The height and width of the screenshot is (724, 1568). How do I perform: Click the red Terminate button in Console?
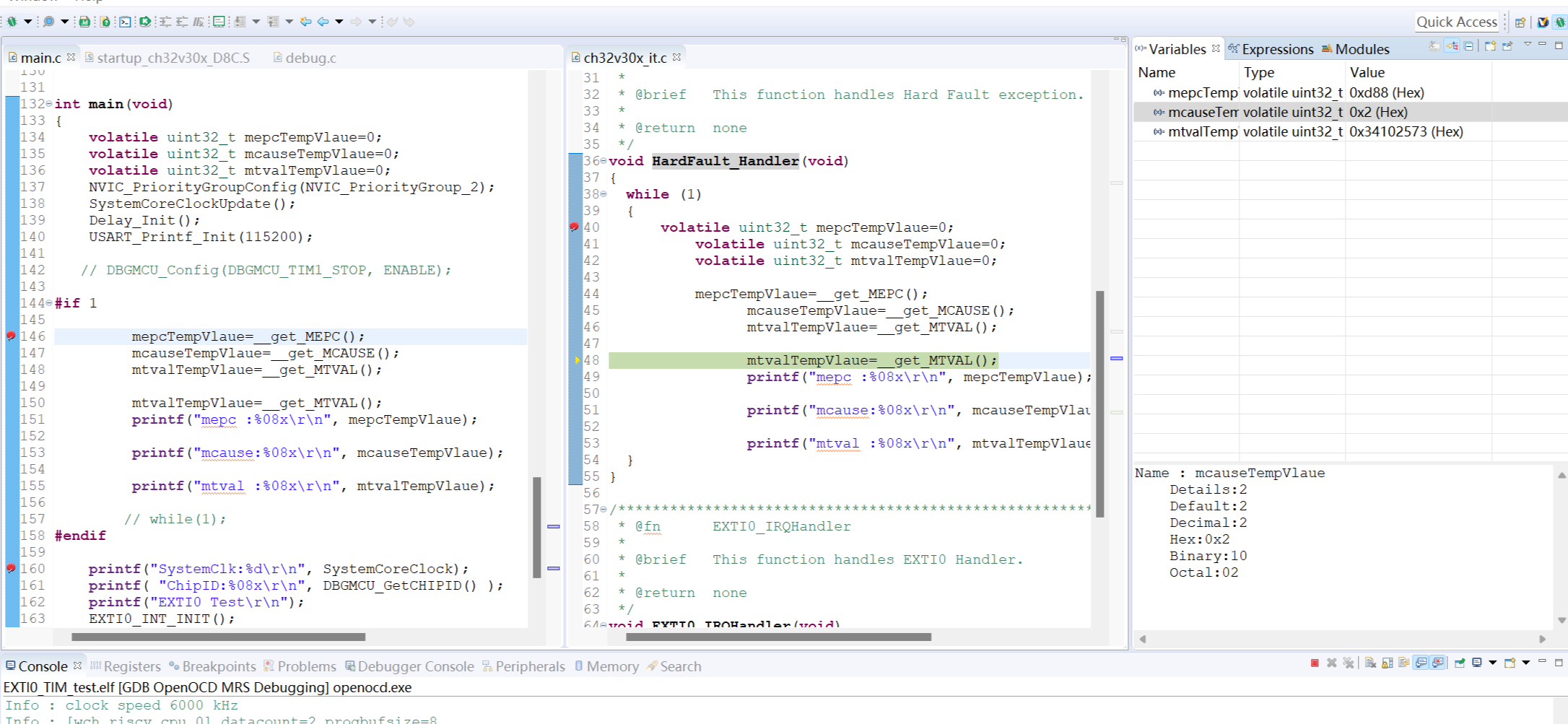point(1315,663)
